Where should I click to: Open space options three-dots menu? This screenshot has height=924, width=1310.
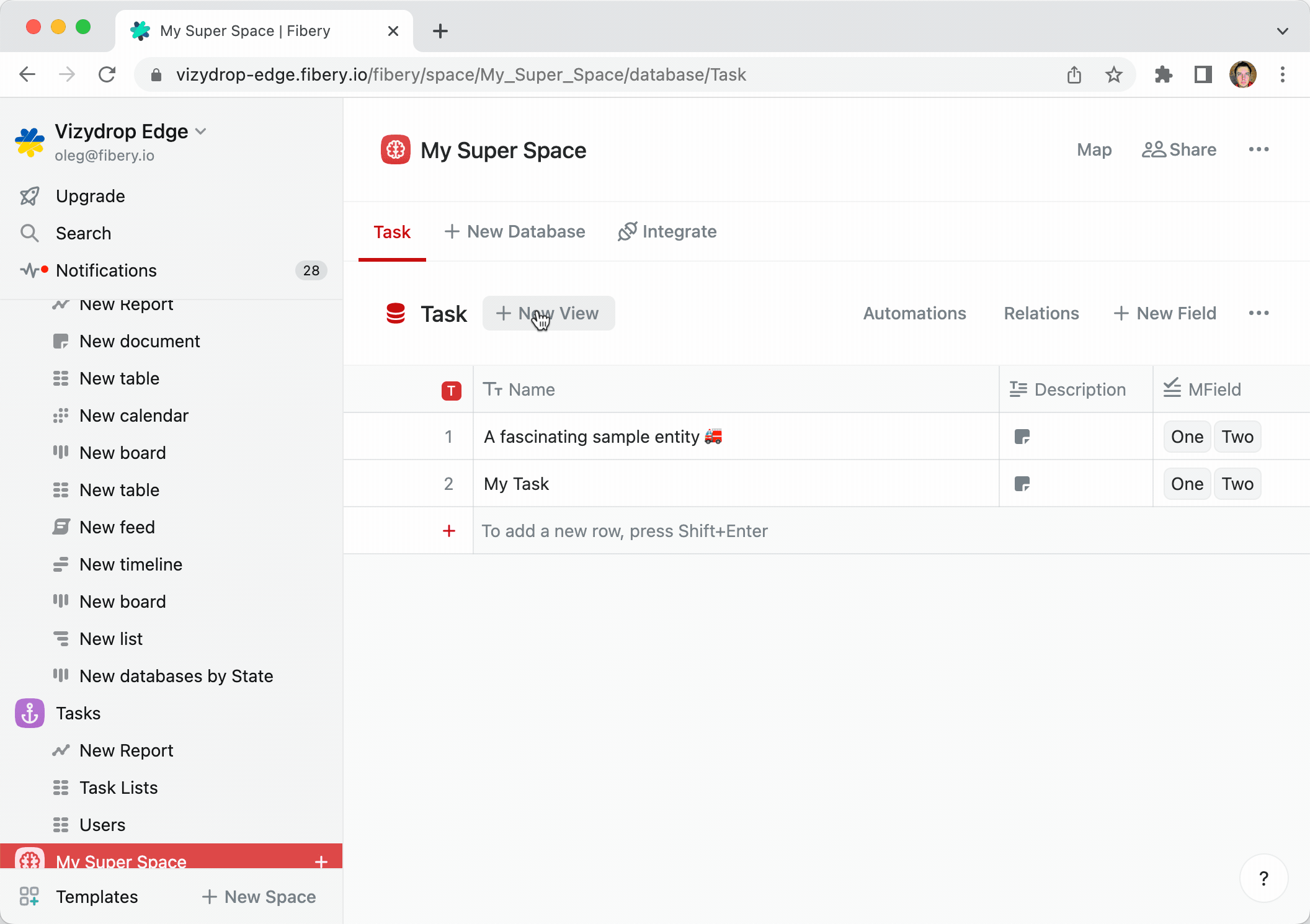(x=1259, y=150)
